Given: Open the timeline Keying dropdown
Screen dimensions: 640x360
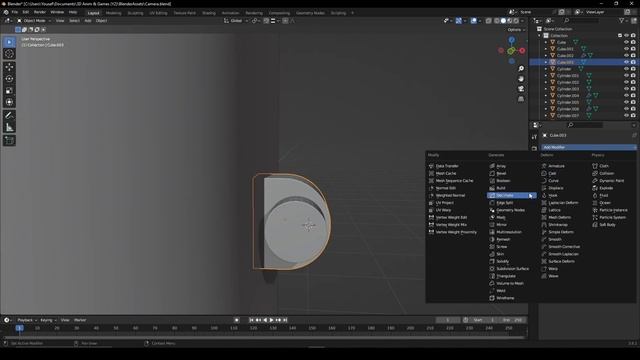Looking at the screenshot, I should coord(48,320).
